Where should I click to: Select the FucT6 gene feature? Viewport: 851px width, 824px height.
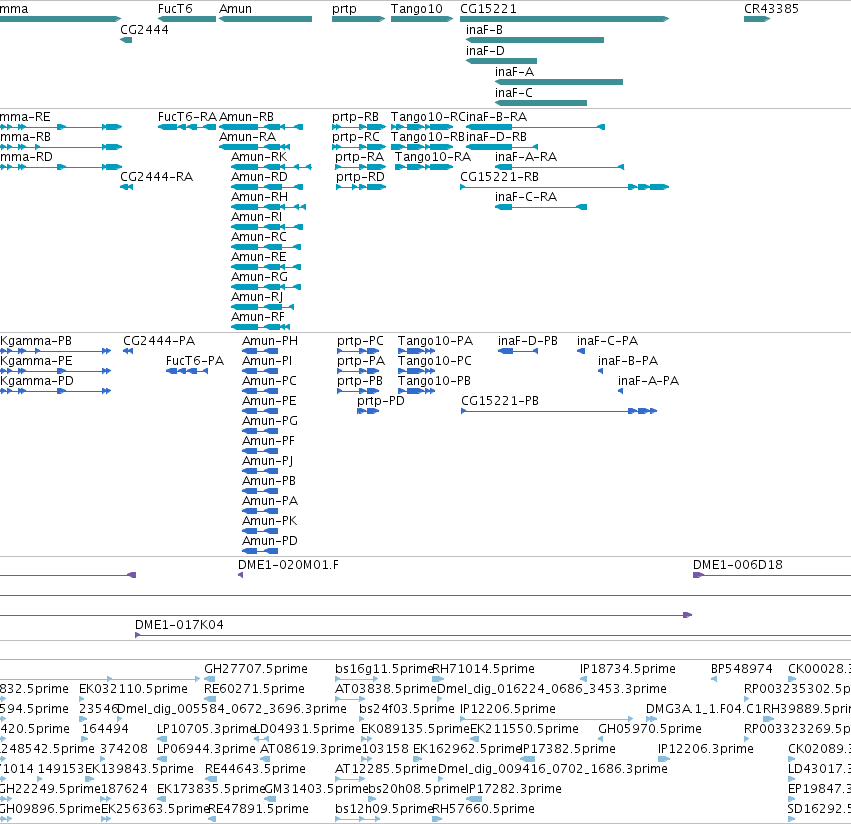click(x=187, y=19)
